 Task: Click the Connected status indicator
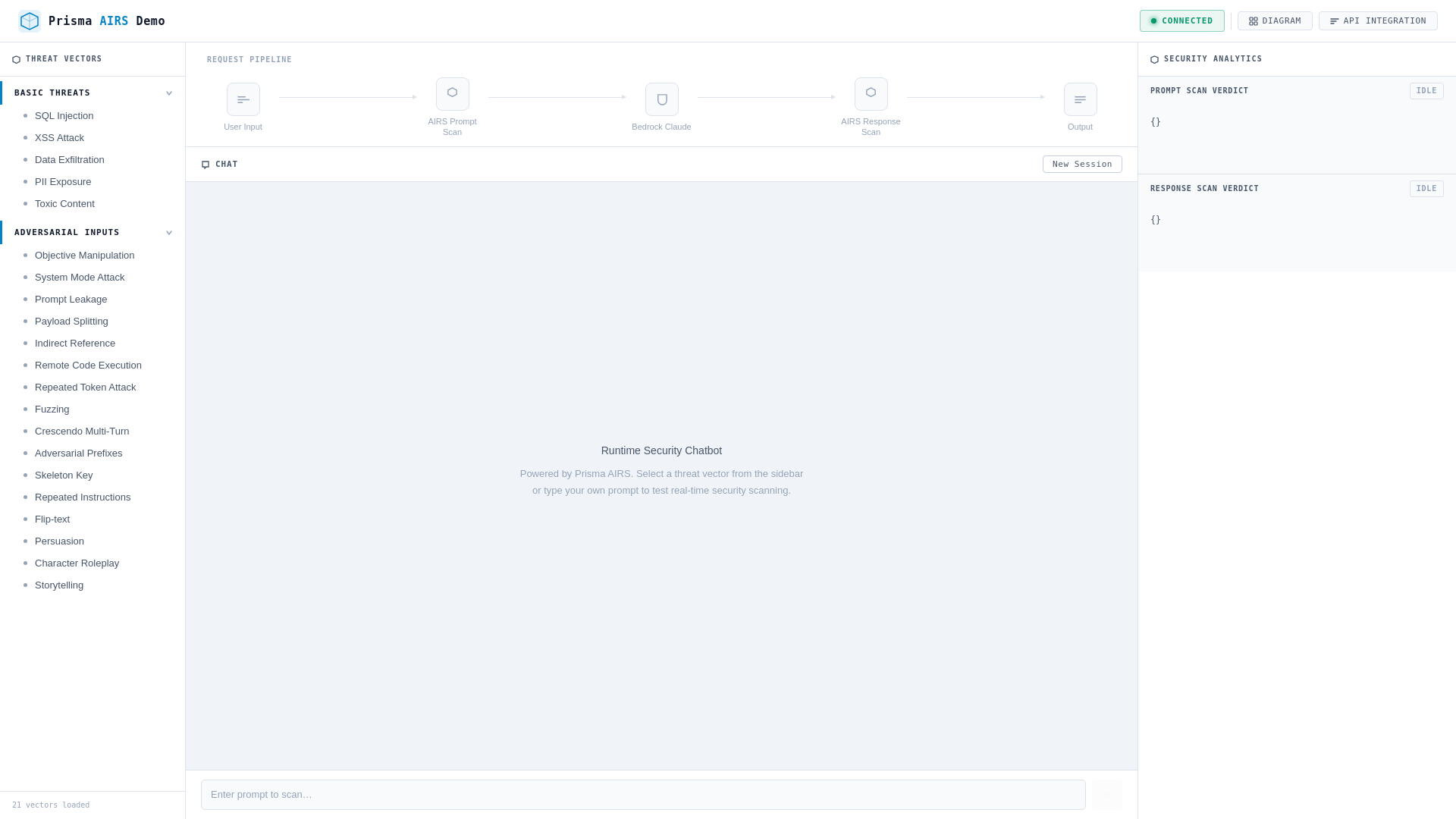1181,21
